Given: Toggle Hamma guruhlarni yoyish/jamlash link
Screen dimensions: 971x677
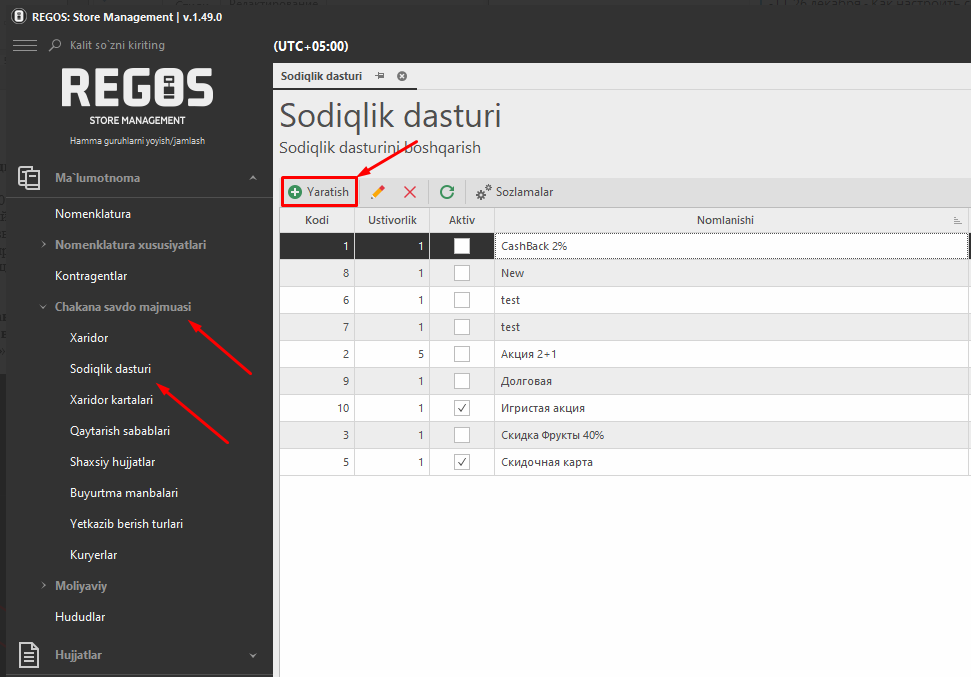Looking at the screenshot, I should click(137, 141).
